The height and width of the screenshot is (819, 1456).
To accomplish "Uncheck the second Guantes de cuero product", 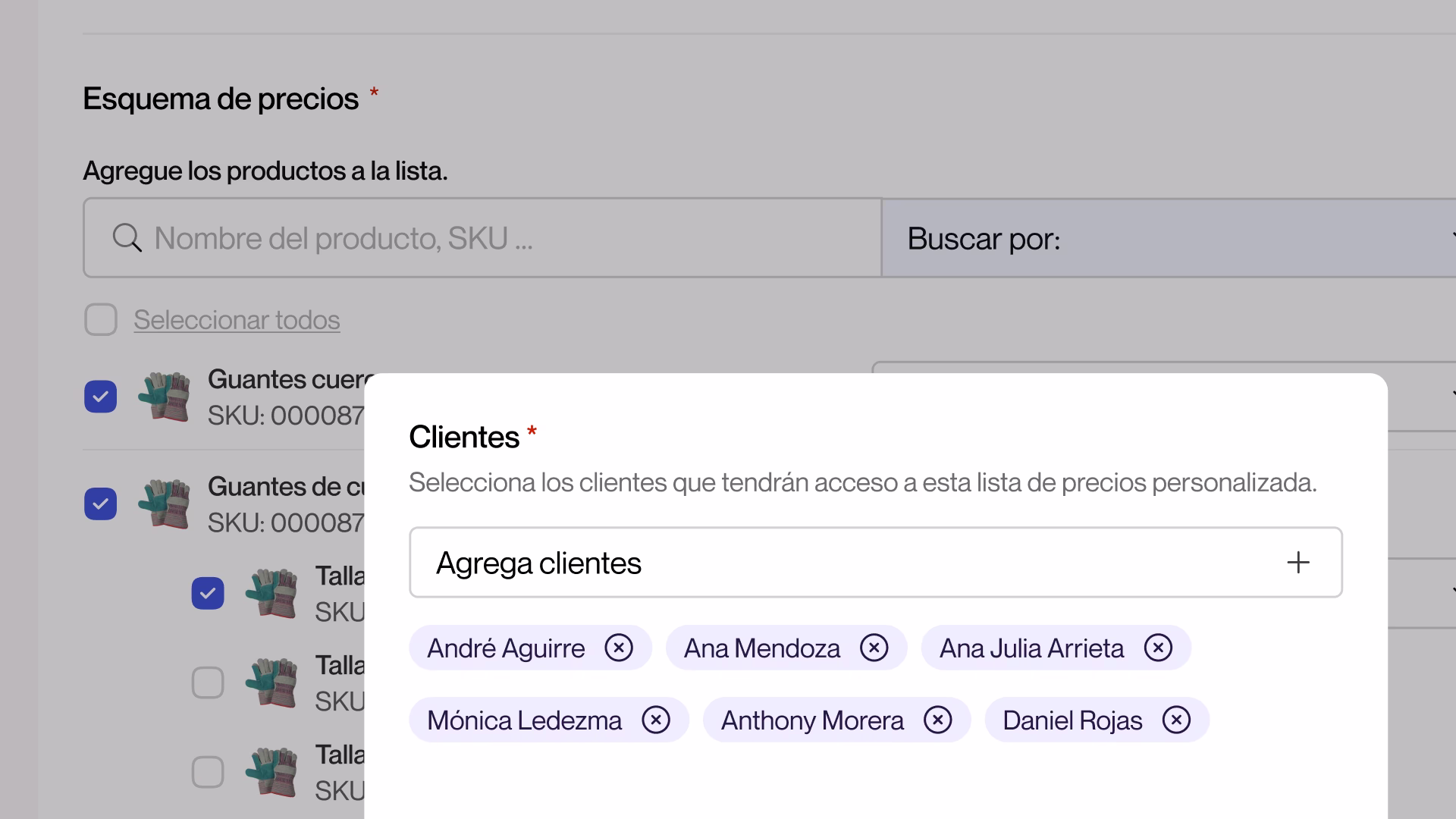I will 101,504.
